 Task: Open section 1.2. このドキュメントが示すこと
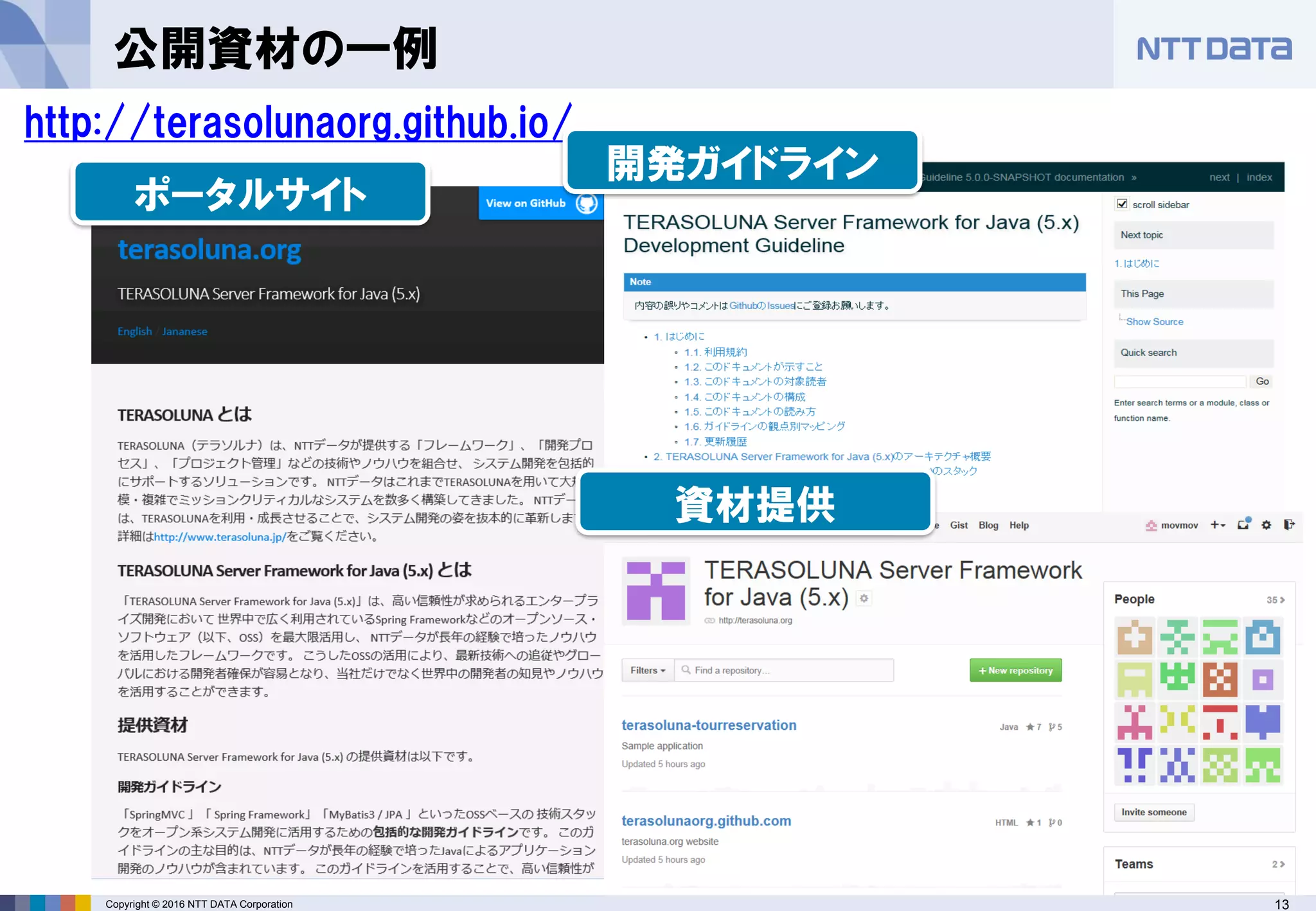coord(753,367)
